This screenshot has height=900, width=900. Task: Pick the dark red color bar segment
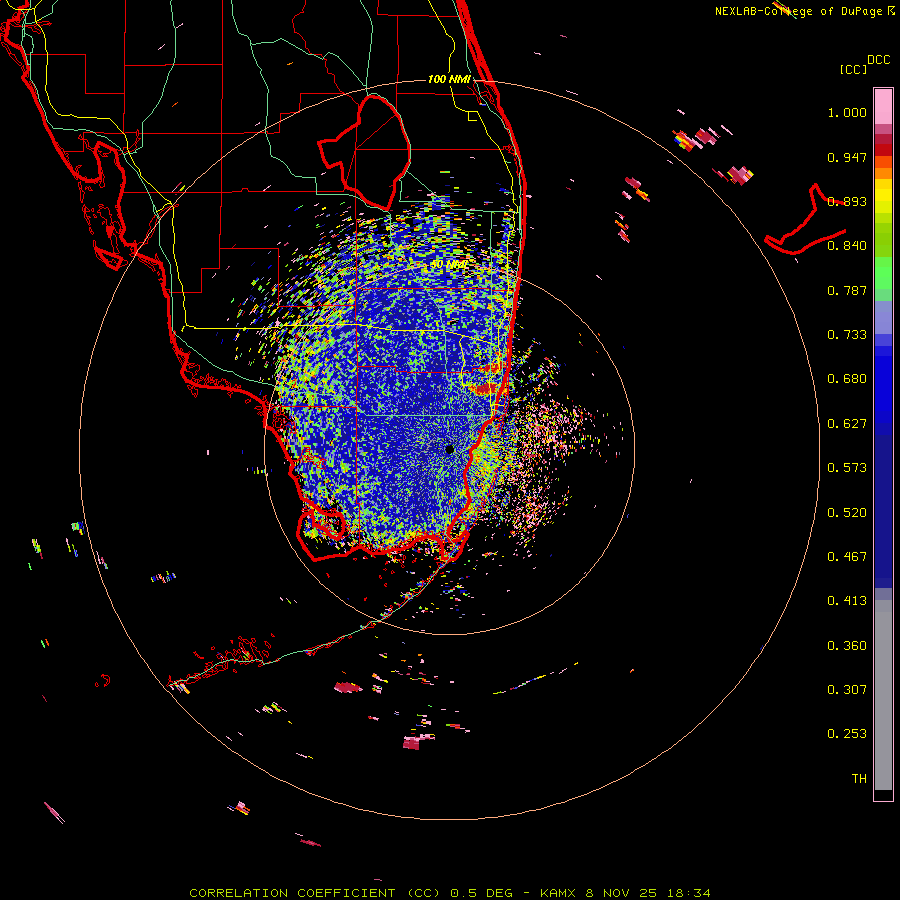[x=883, y=149]
